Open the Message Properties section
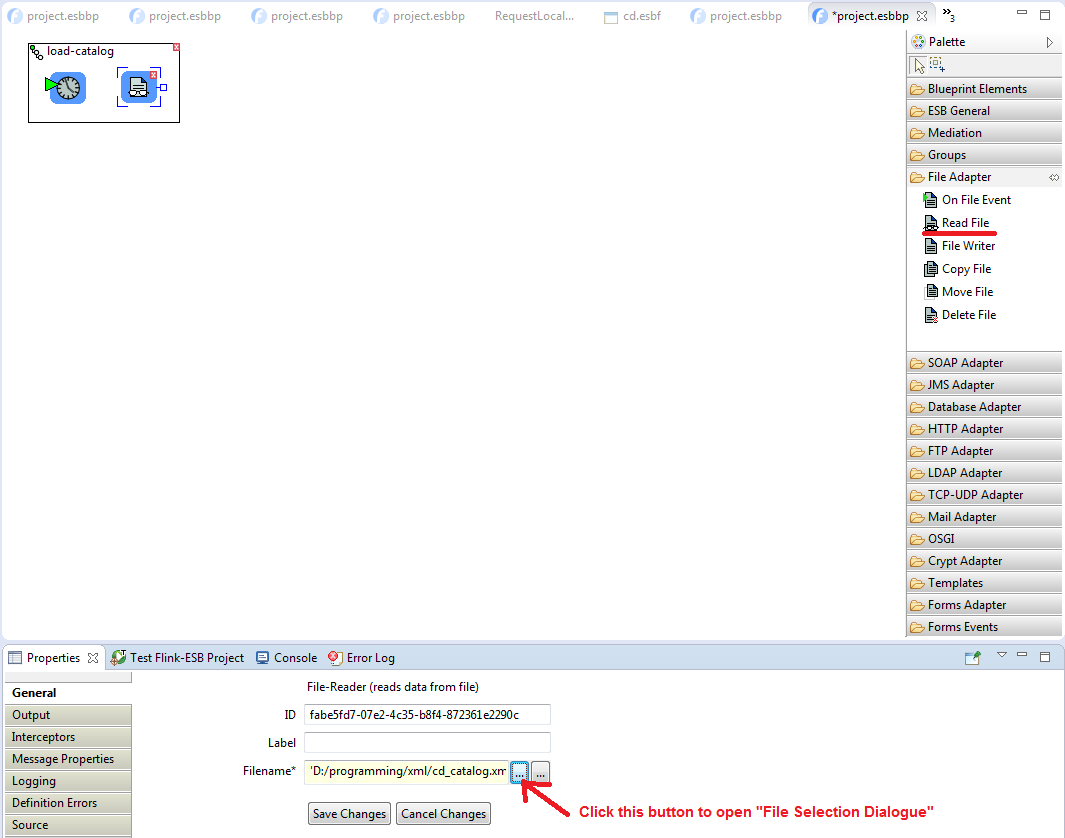The height and width of the screenshot is (838, 1065). coord(63,759)
